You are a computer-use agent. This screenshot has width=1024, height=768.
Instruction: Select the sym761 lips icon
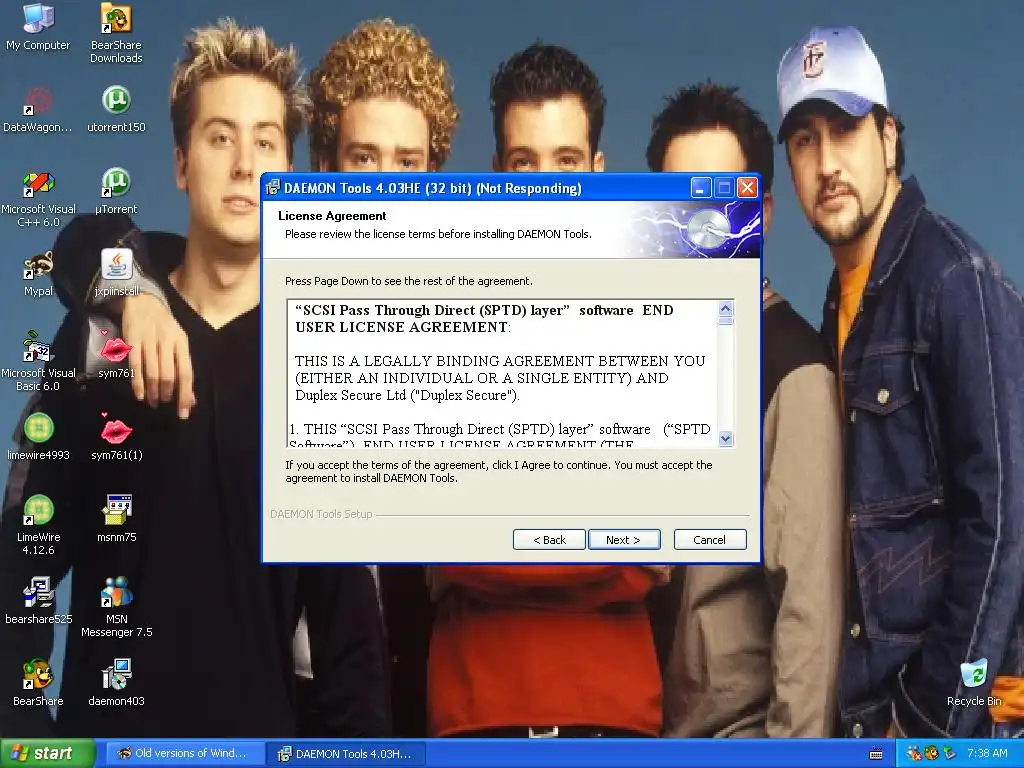point(116,355)
